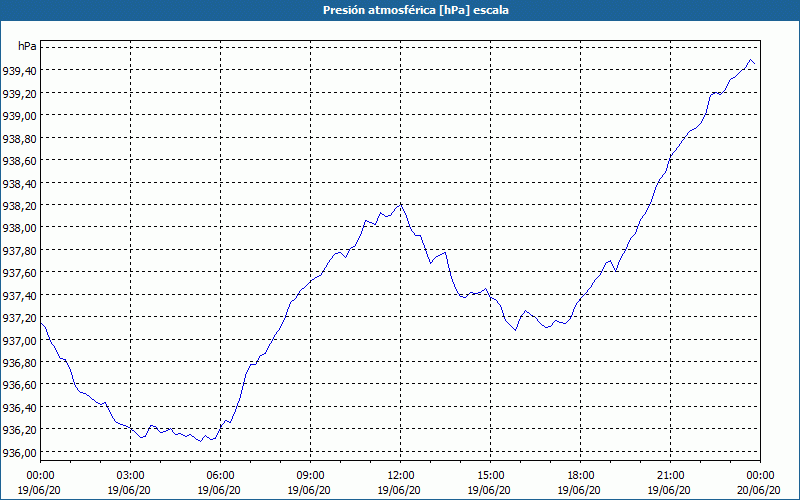
Task: Click the 06:00 time label on x-axis
Action: point(220,476)
